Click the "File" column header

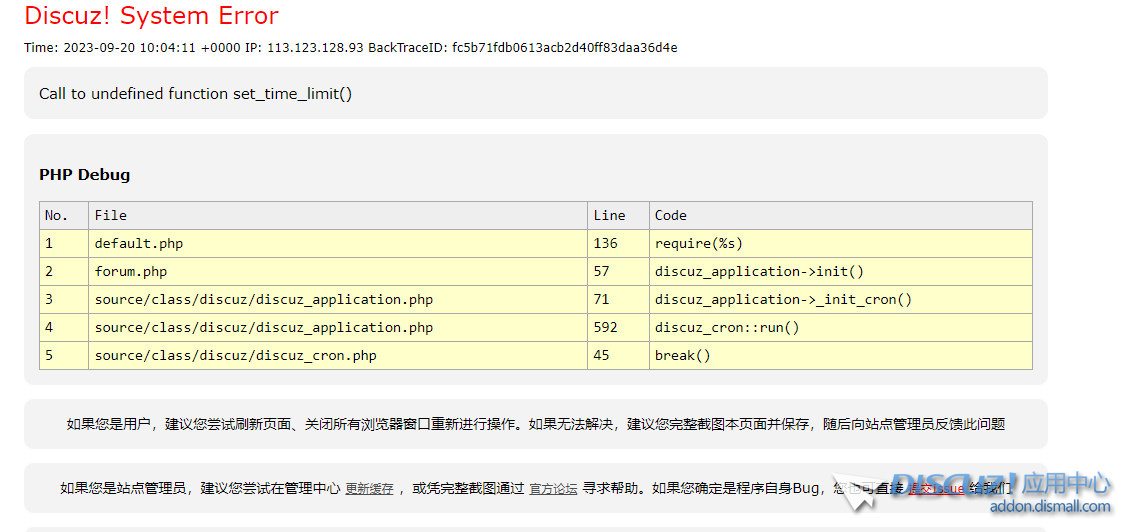(338, 215)
